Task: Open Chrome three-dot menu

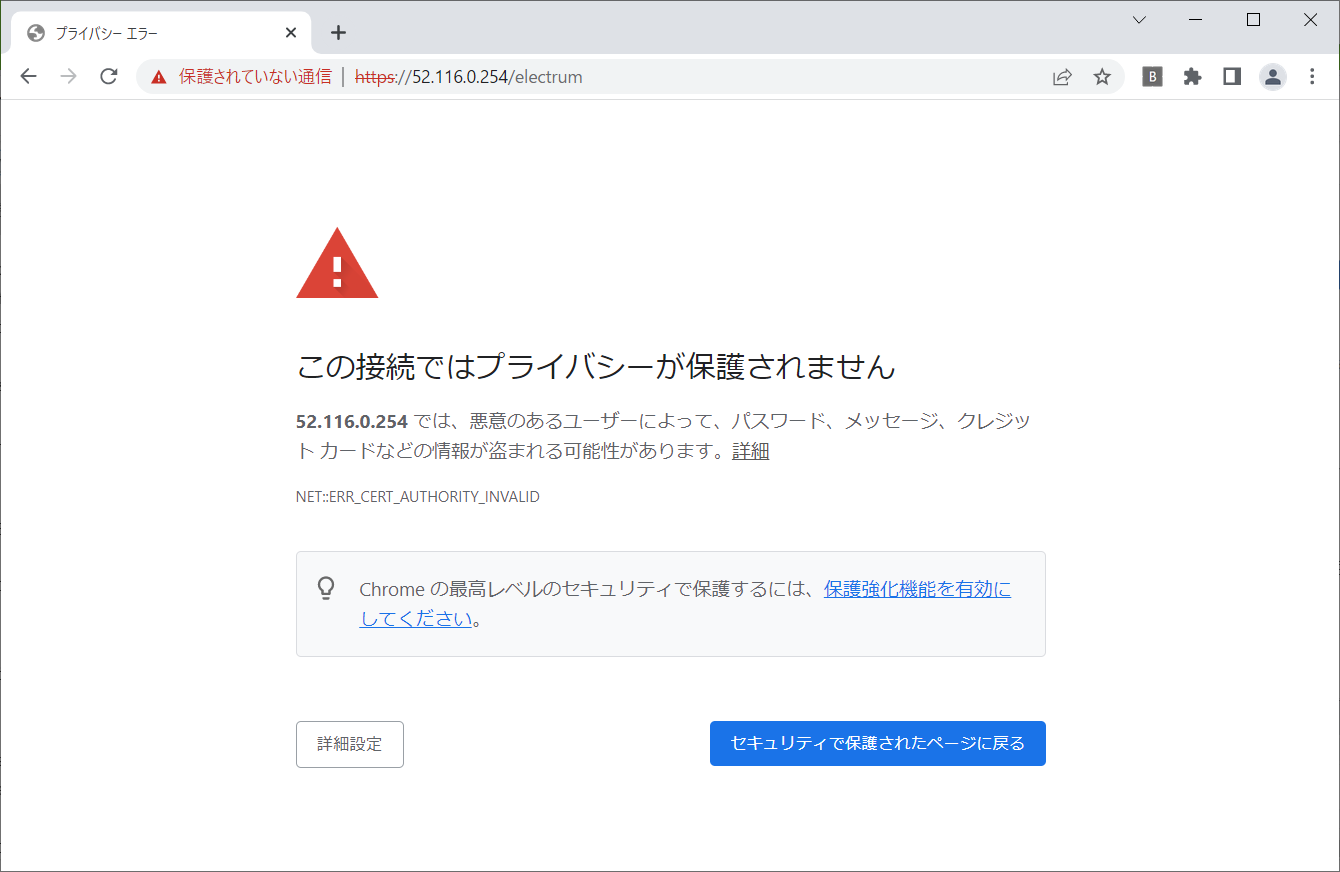Action: pos(1313,77)
